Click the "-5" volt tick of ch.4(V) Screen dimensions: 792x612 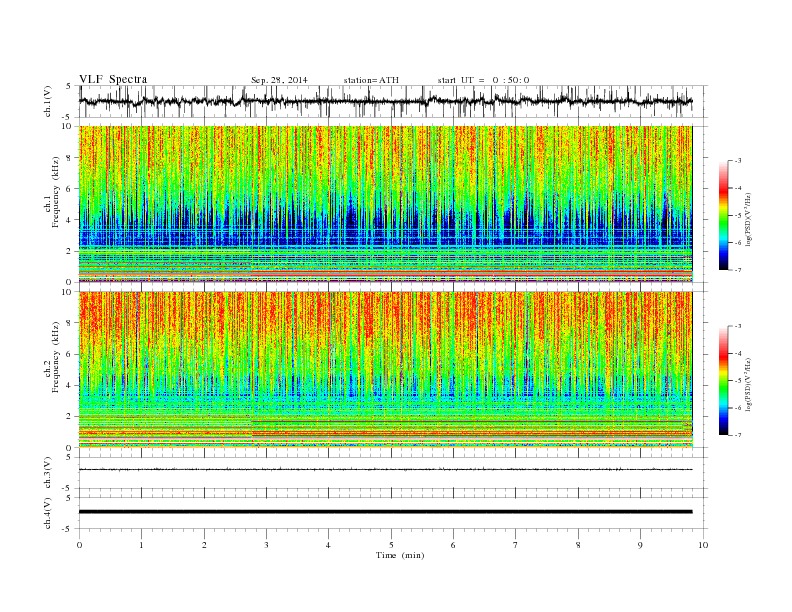pyautogui.click(x=67, y=529)
